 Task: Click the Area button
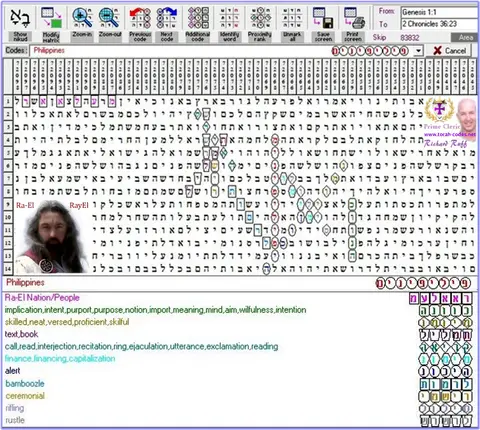point(465,37)
